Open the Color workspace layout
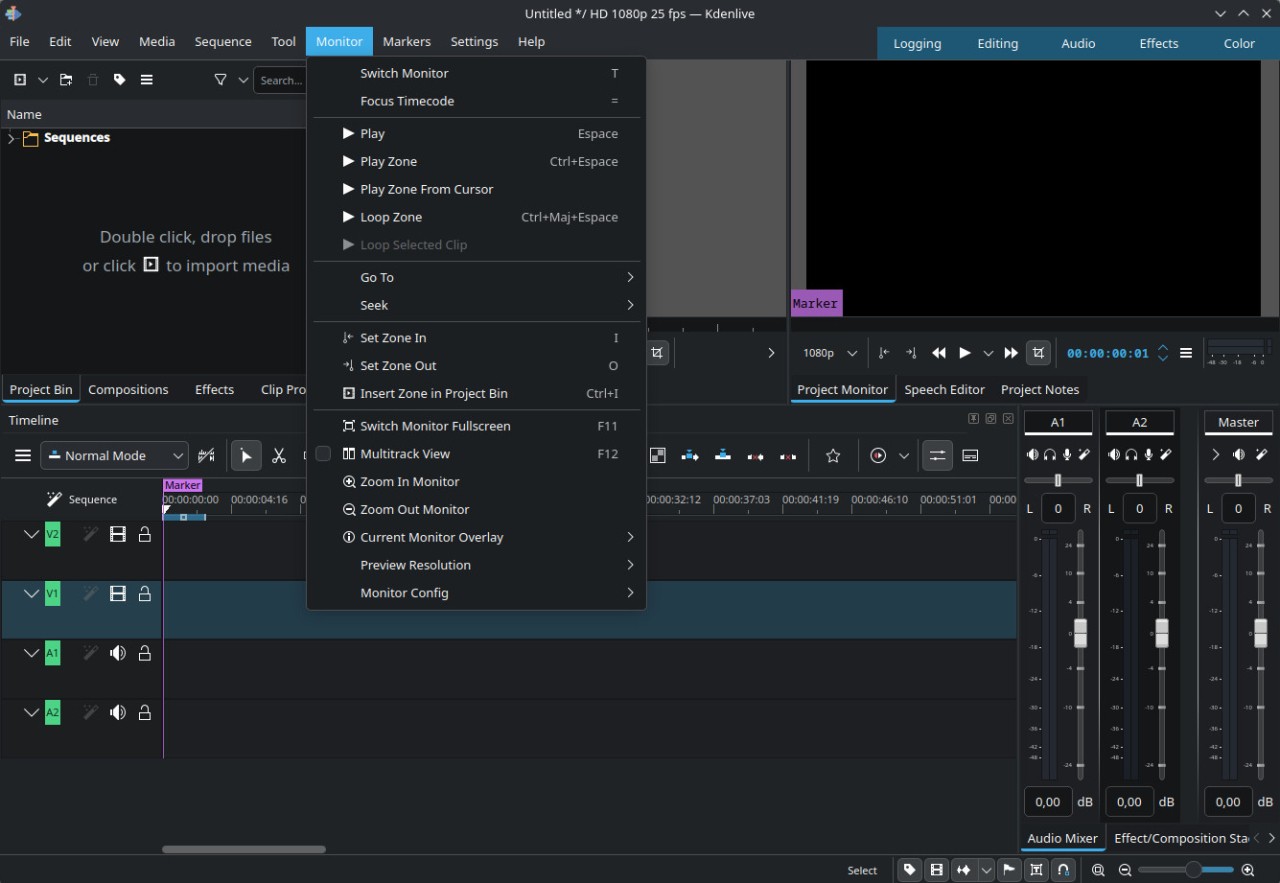The image size is (1280, 883). coord(1239,44)
